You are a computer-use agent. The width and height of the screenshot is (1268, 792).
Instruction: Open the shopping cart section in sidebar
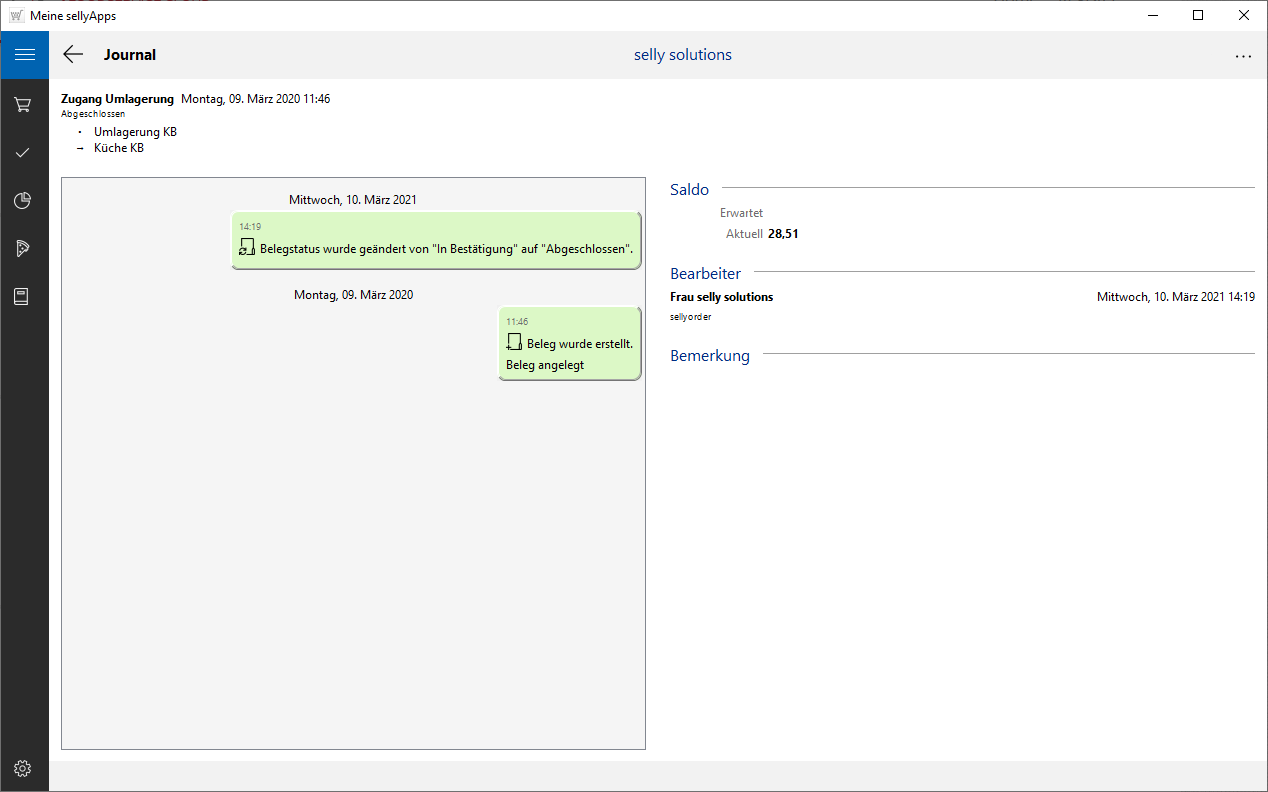(23, 104)
